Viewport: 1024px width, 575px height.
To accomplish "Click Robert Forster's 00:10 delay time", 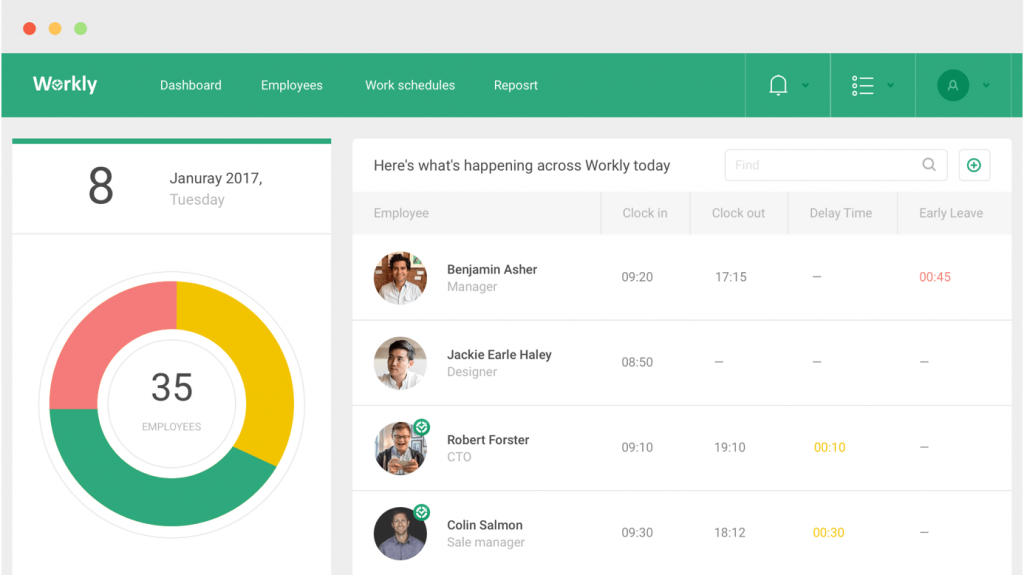I will pos(829,448).
